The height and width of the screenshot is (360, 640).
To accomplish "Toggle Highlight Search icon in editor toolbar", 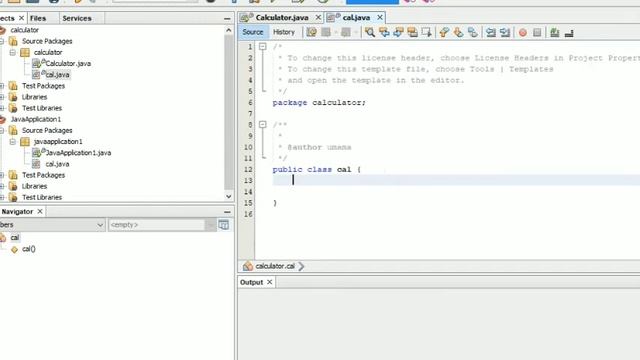I will point(412,32).
